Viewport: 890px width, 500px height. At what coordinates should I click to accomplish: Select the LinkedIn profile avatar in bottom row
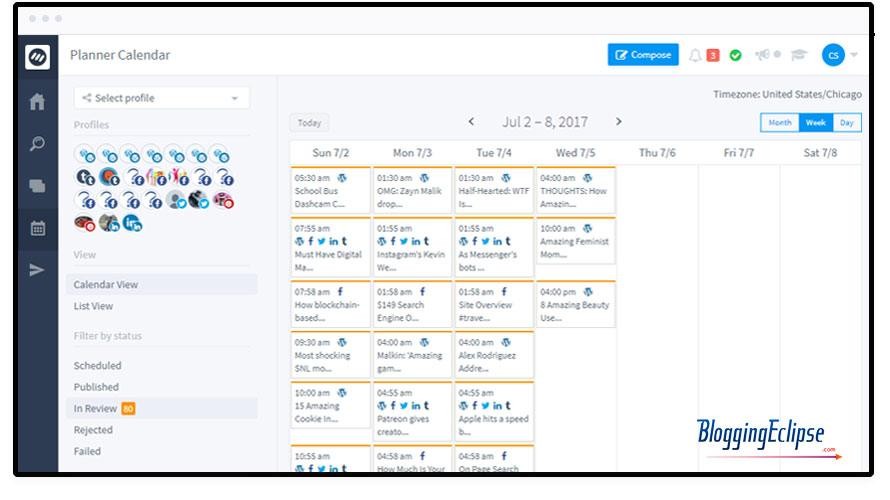(x=132, y=223)
